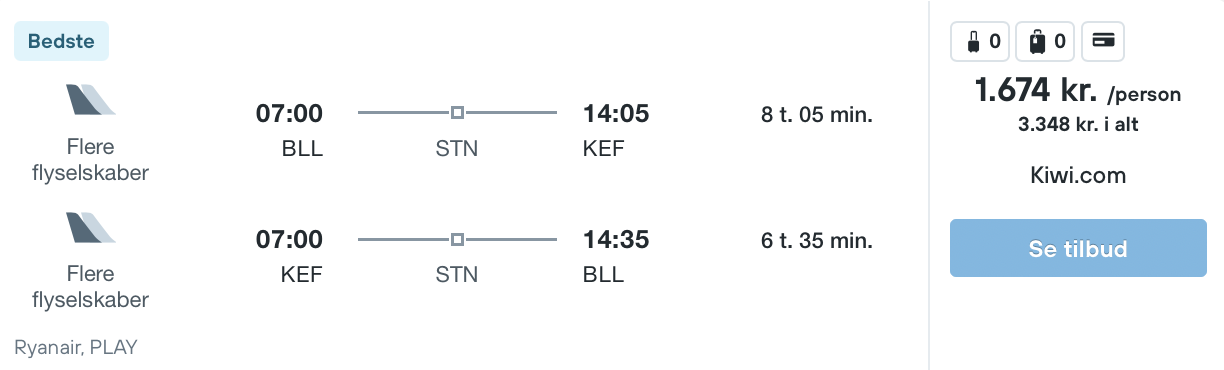Click the 1.674 kr. per person price
Screen dimensions: 1224x370
1078,92
